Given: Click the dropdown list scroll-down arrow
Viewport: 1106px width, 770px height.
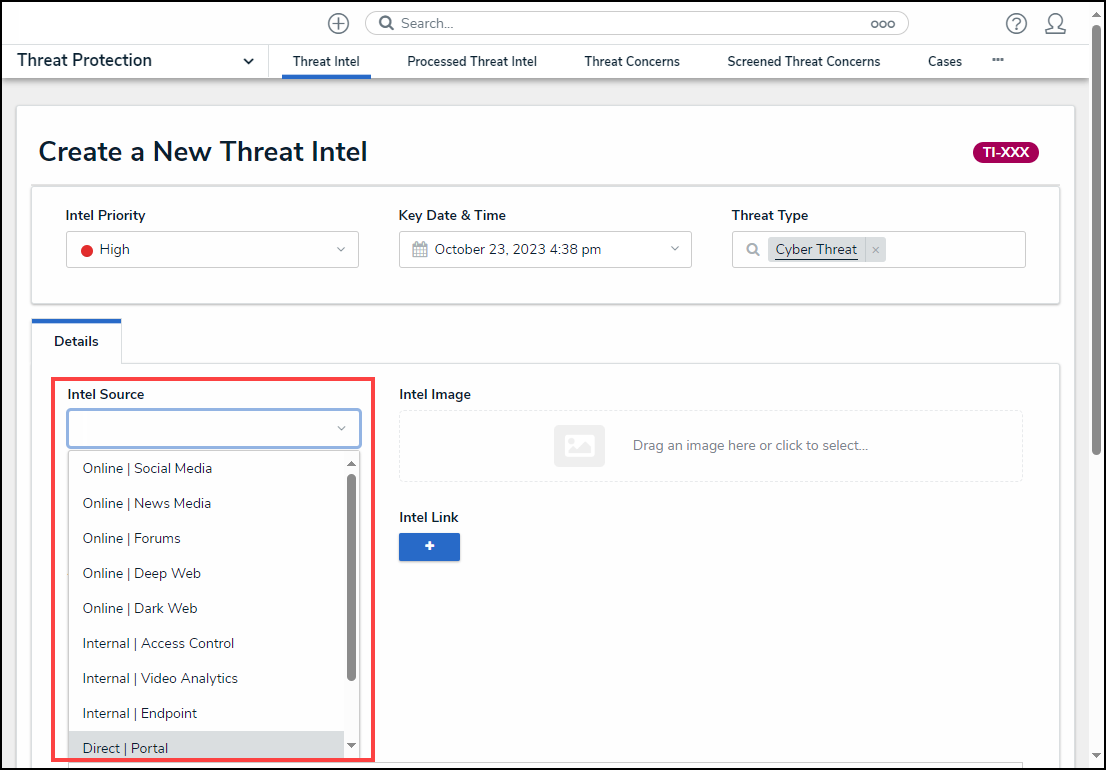Looking at the screenshot, I should click(351, 745).
